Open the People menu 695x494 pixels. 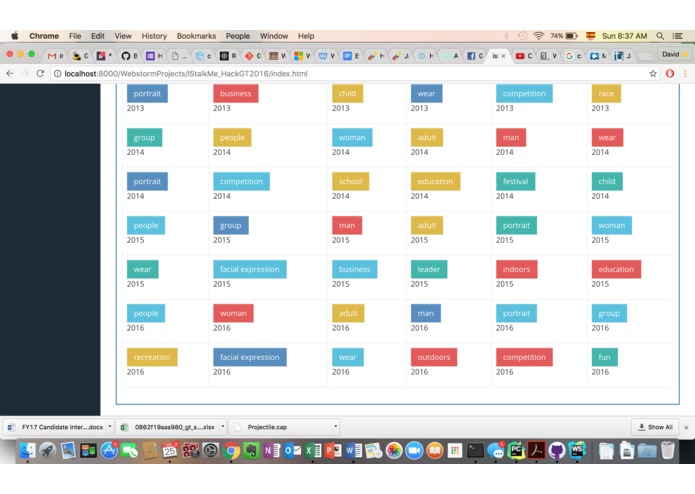coord(238,36)
